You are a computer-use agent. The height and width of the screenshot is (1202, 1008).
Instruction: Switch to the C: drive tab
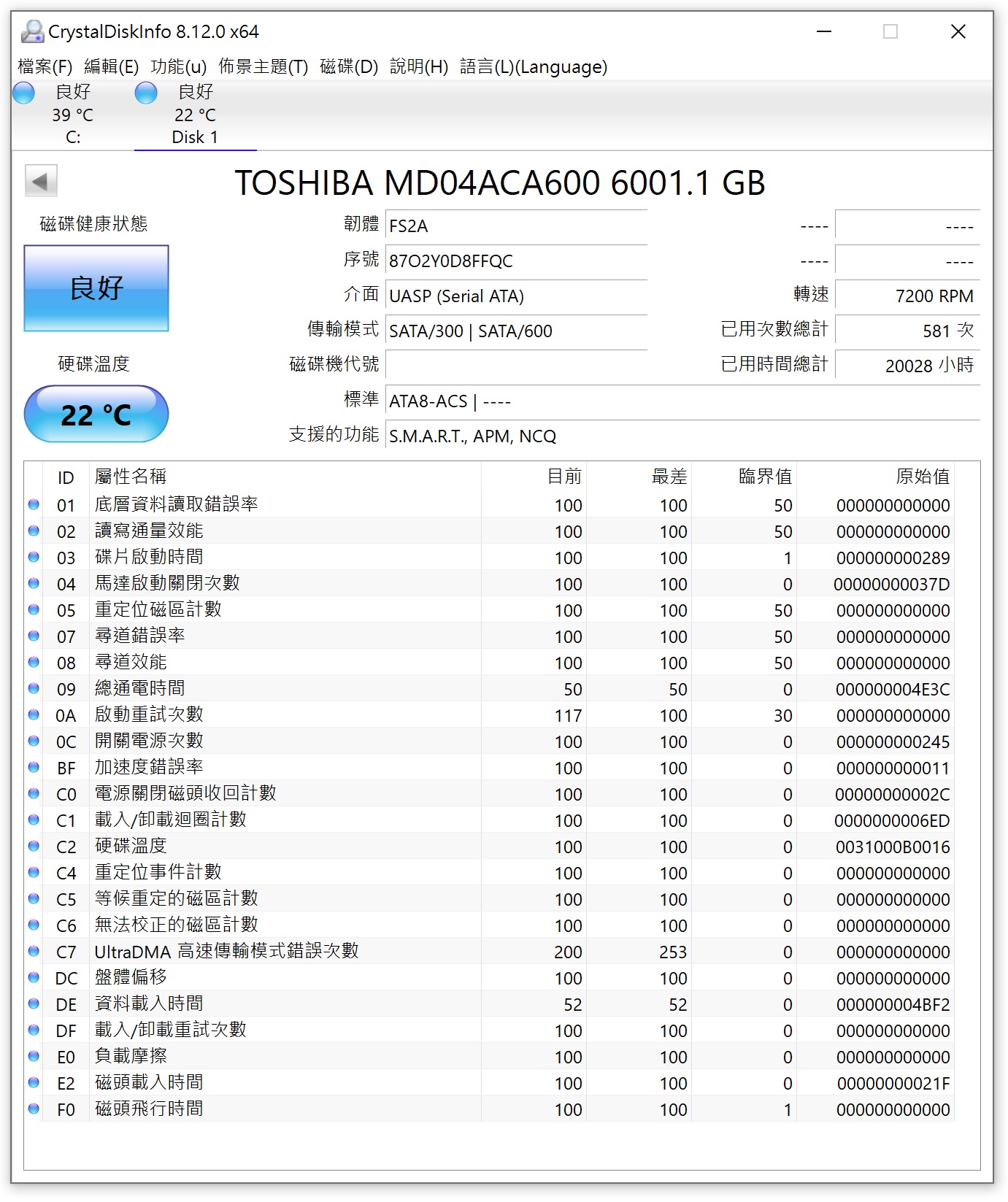(73, 115)
